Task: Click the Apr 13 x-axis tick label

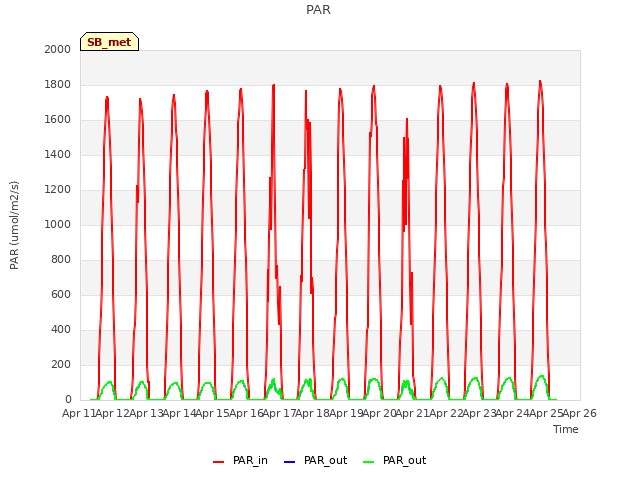Action: click(146, 413)
